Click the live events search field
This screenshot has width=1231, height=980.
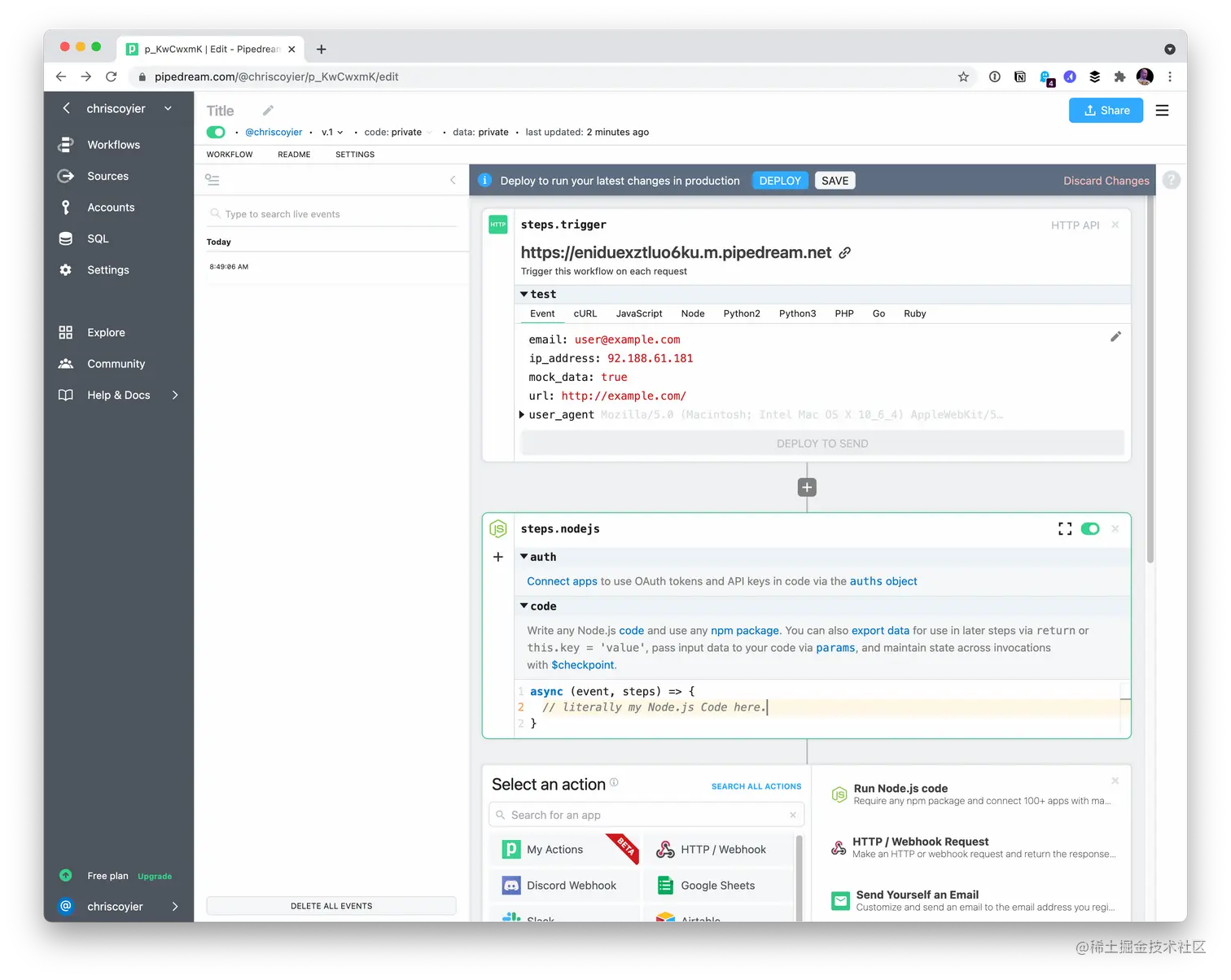click(331, 214)
